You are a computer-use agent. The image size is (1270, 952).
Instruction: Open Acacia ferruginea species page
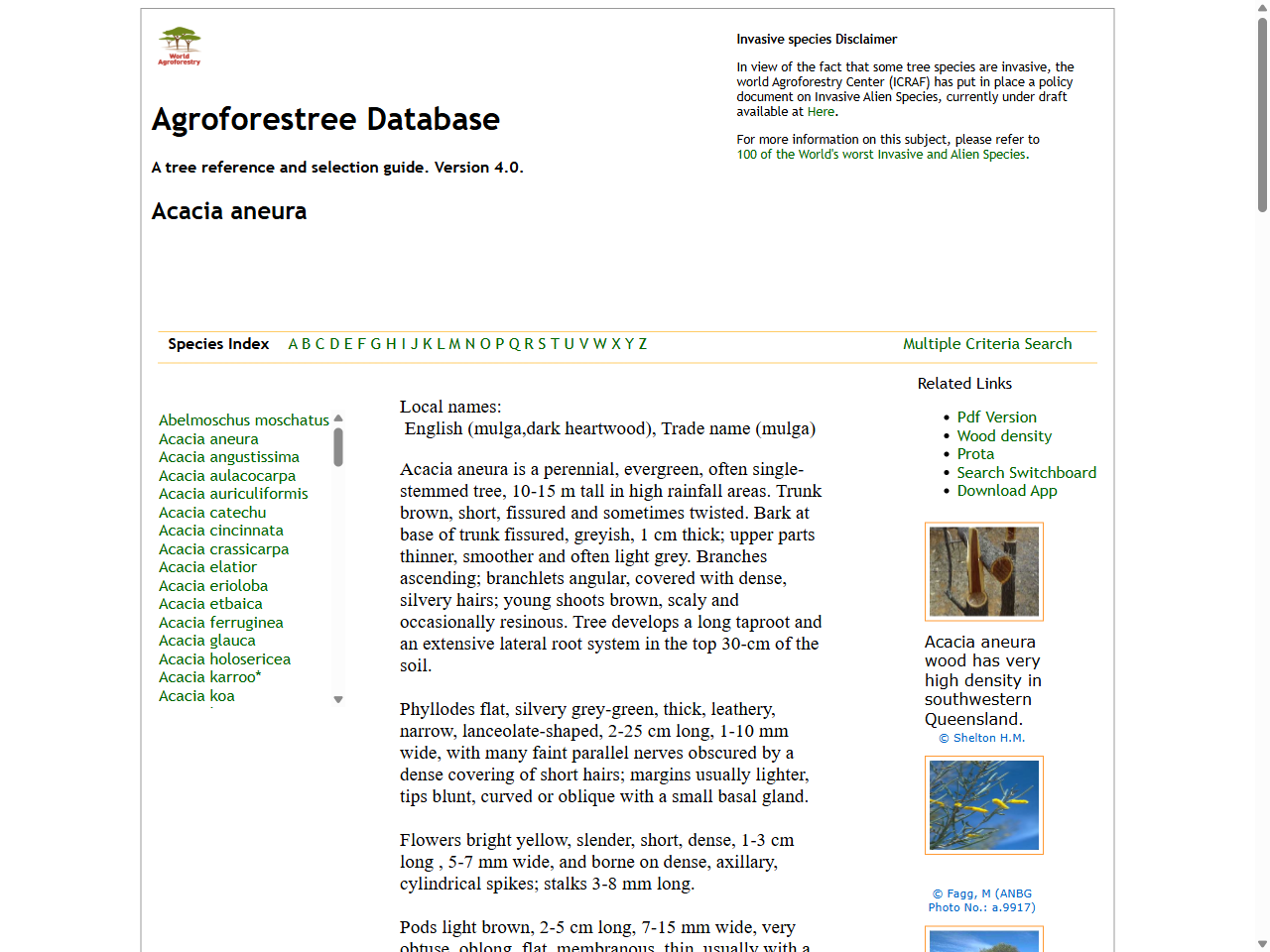tap(221, 623)
